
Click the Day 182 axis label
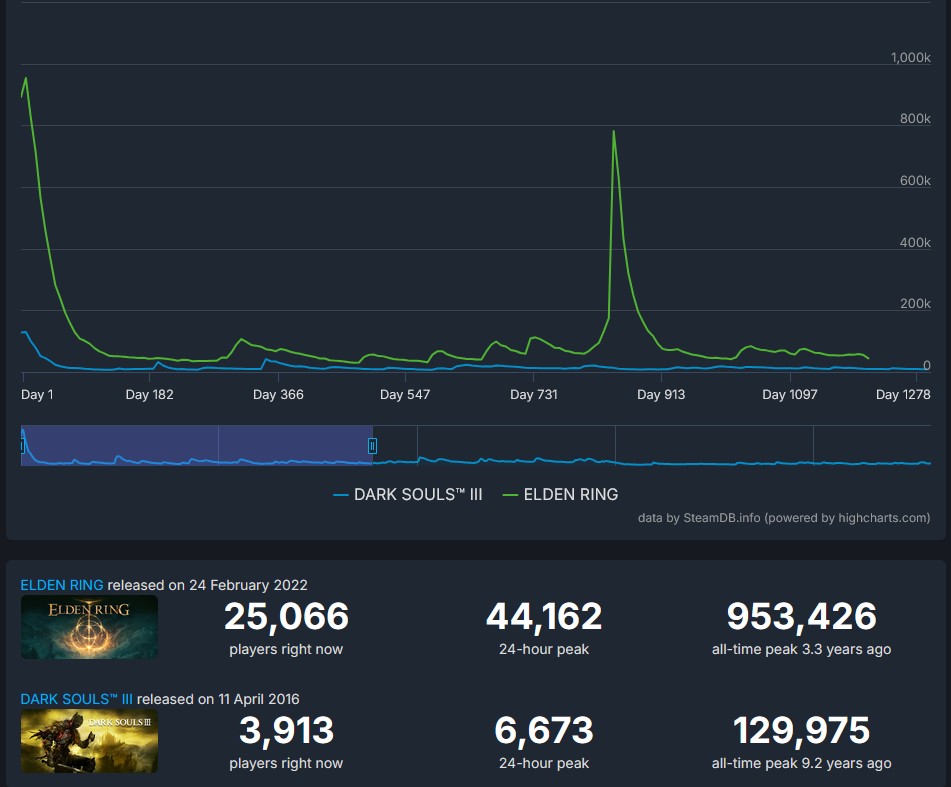click(x=149, y=395)
